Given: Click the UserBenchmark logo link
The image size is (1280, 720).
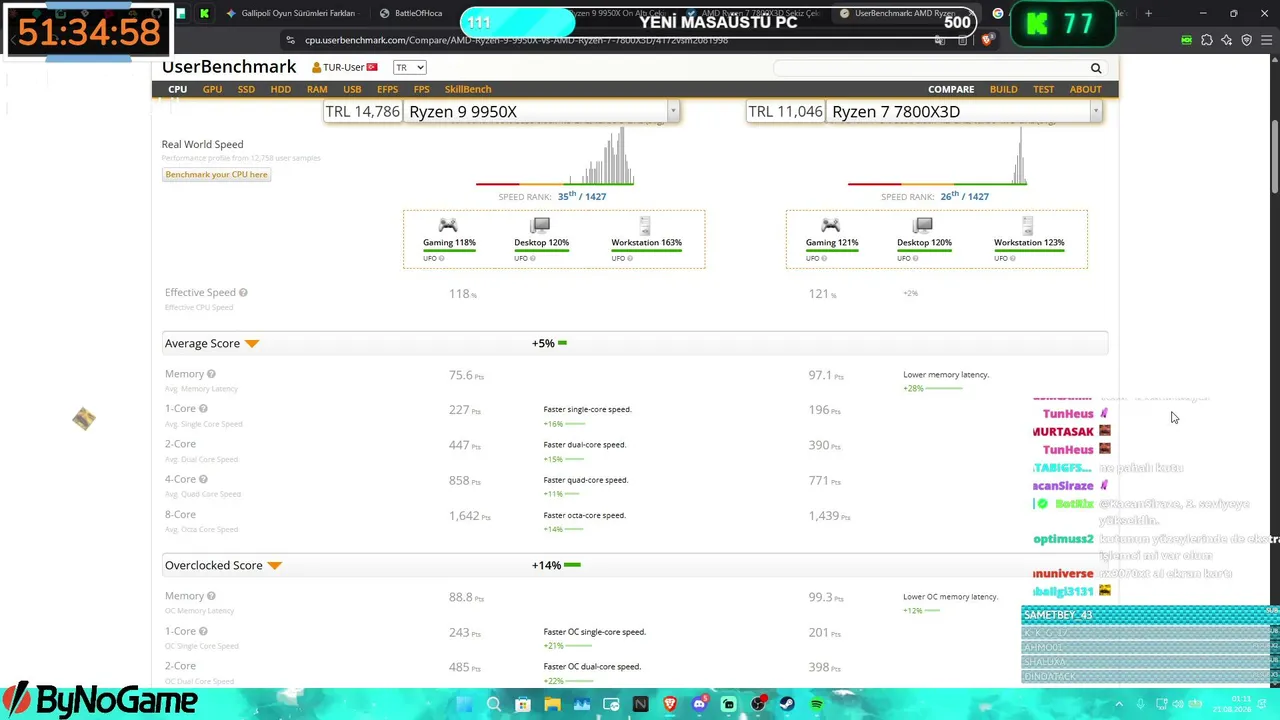Looking at the screenshot, I should 229,67.
